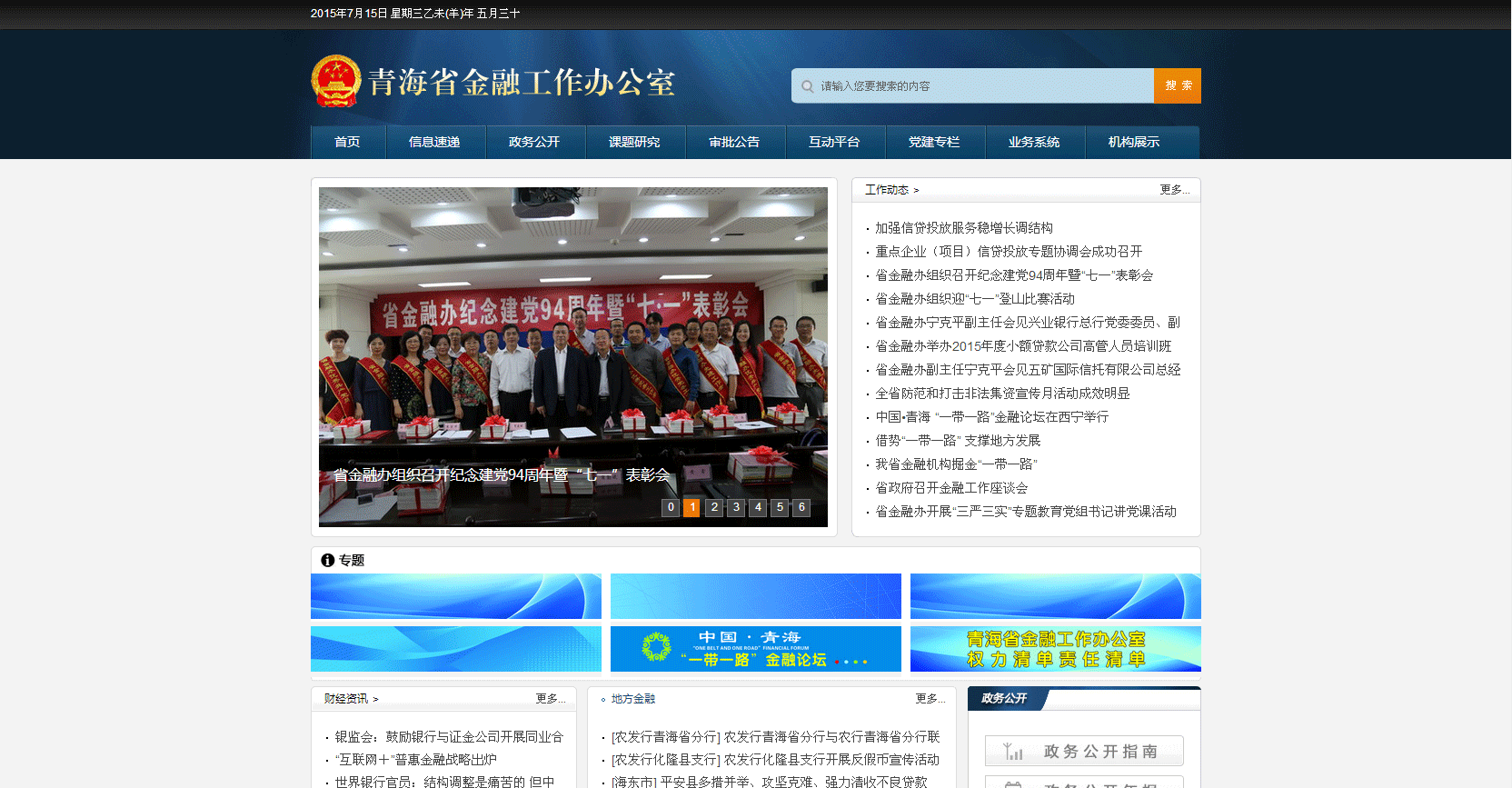
Task: Open 更多 link in 工作动态 panel
Action: click(x=1174, y=190)
